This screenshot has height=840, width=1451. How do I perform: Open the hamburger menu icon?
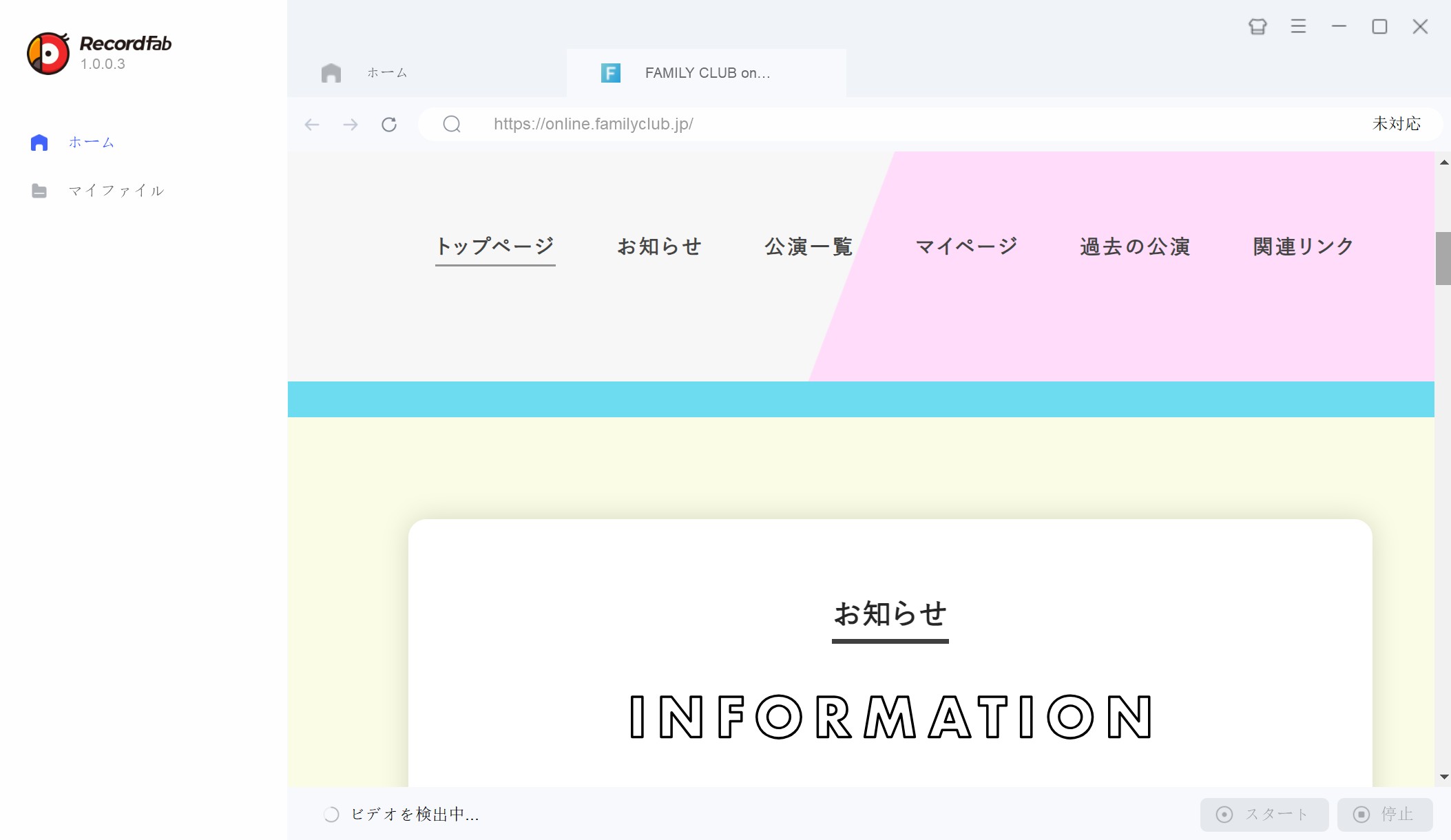click(x=1299, y=27)
